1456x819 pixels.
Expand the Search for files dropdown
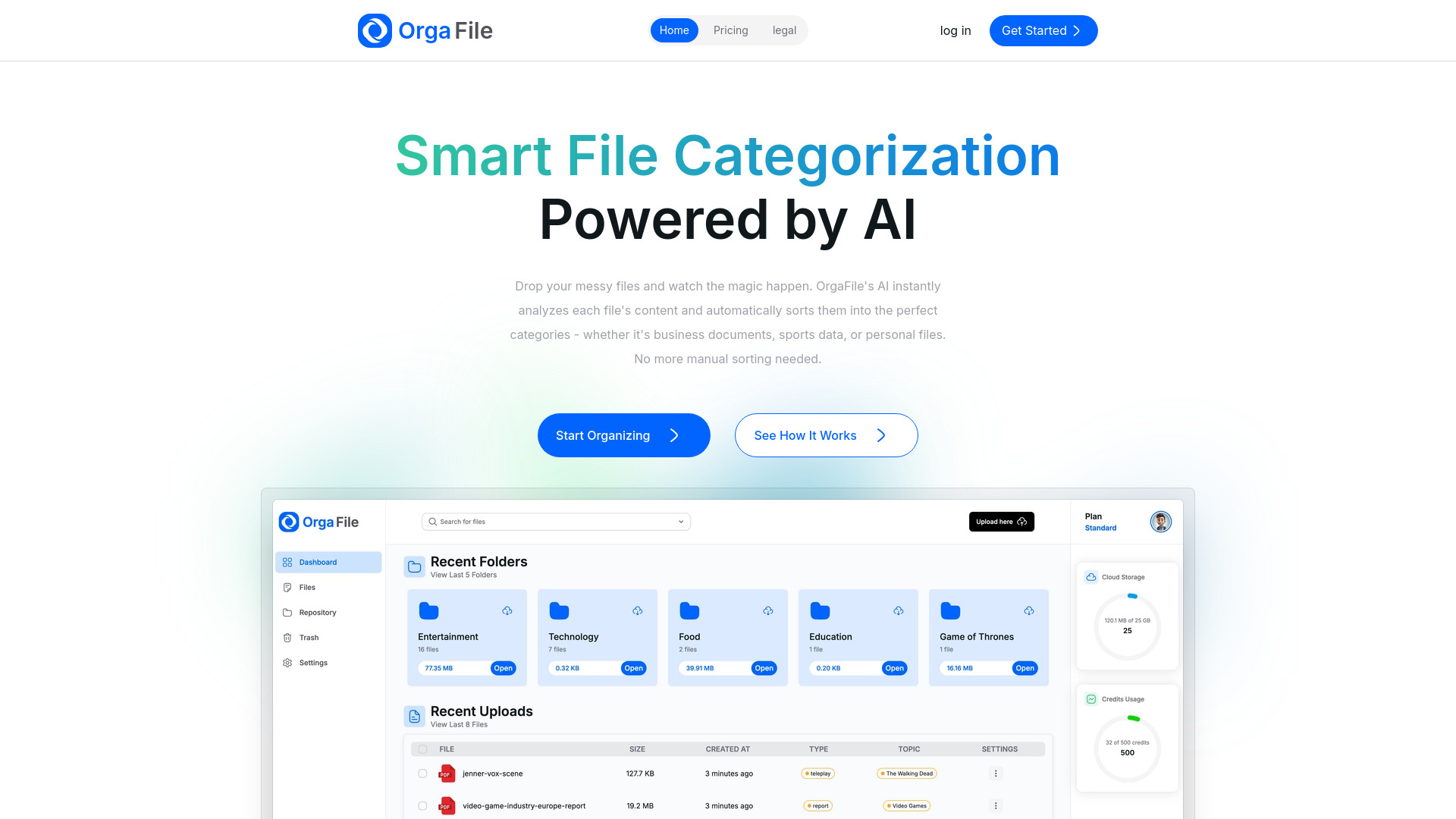[681, 521]
